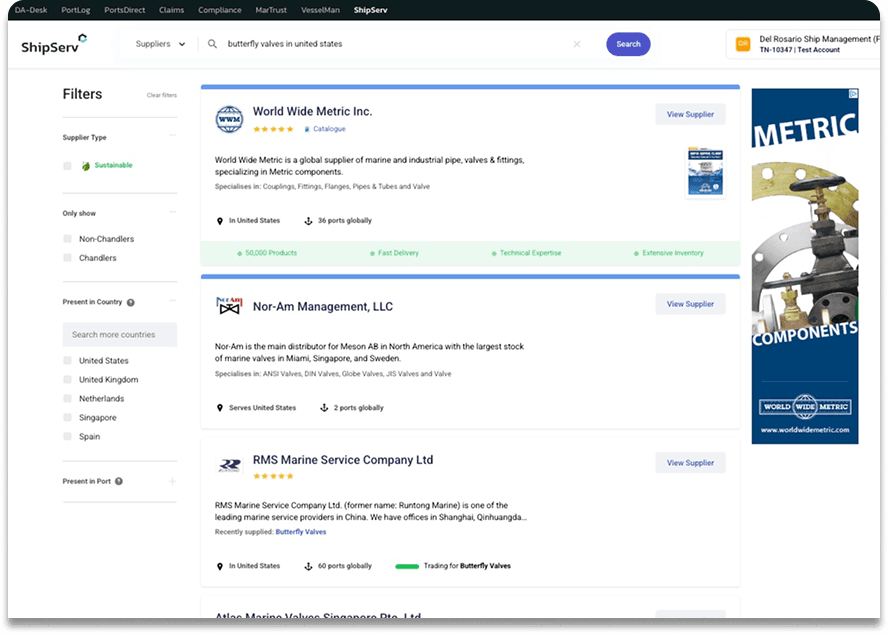Click the ad info icon on banner
This screenshot has width=888, height=634.
coord(853,93)
